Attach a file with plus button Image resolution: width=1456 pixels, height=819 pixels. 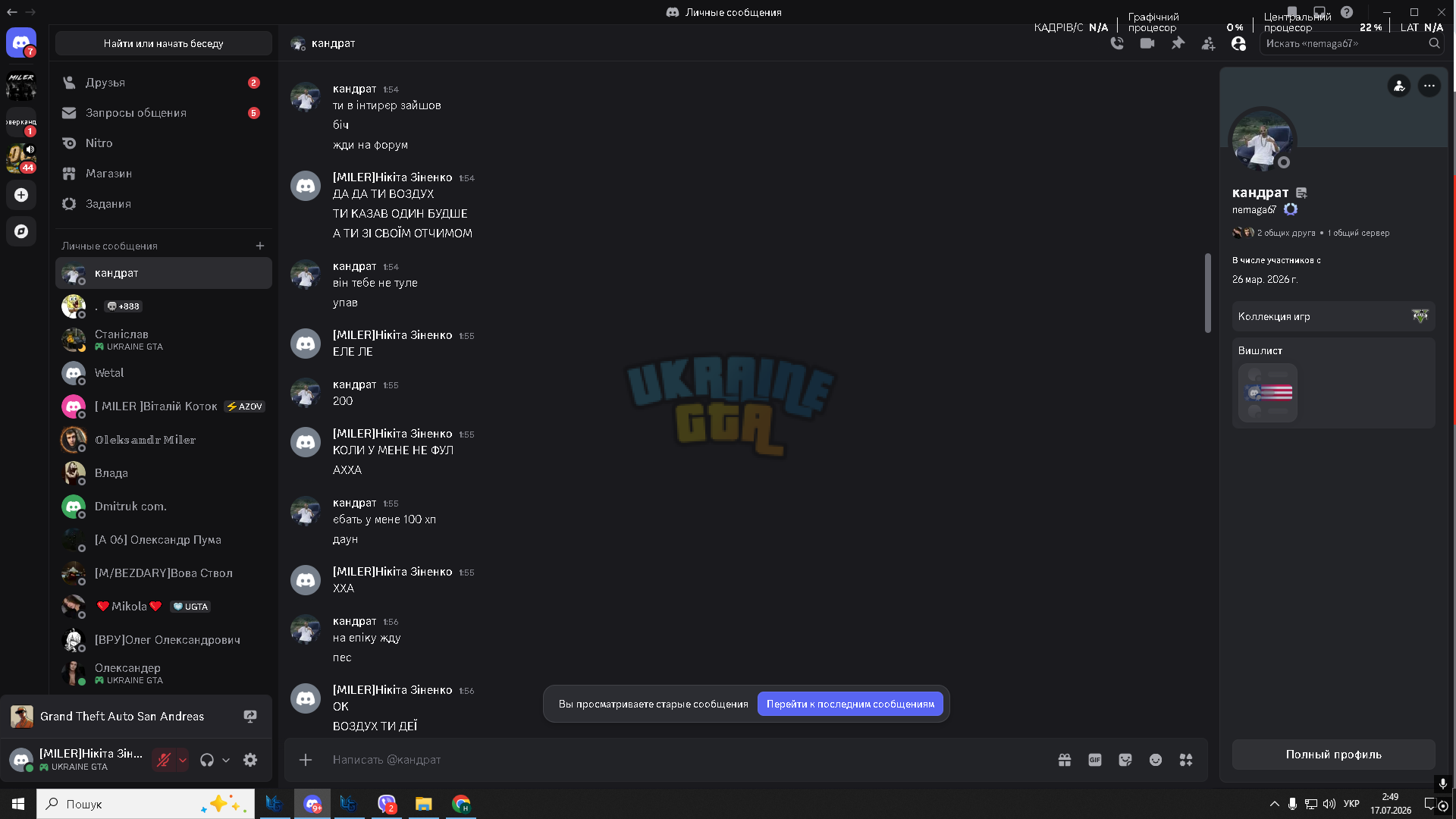click(x=306, y=760)
